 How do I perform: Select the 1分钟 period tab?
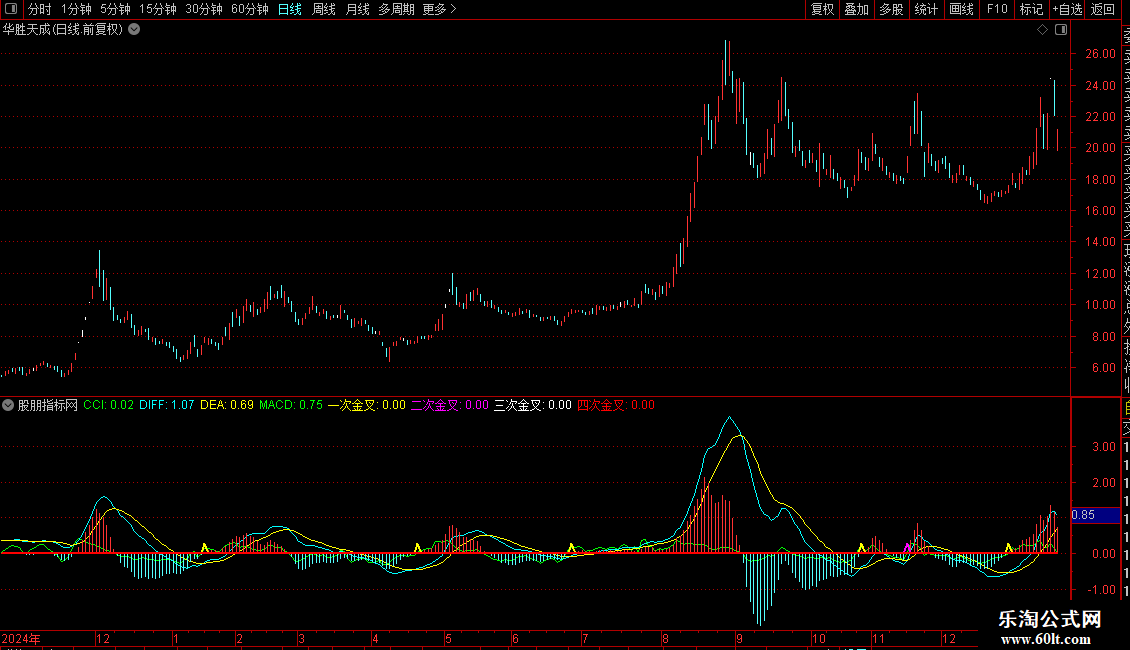point(76,9)
